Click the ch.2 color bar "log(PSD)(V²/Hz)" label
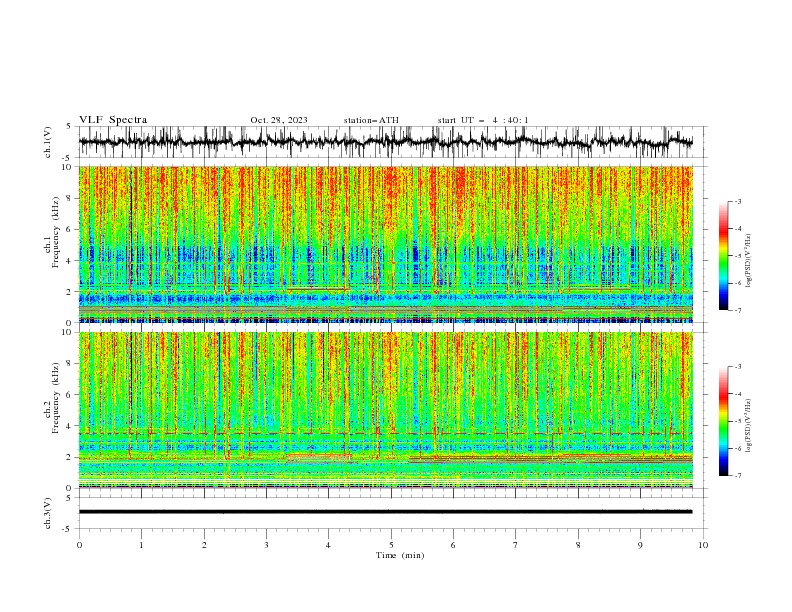 (748, 426)
